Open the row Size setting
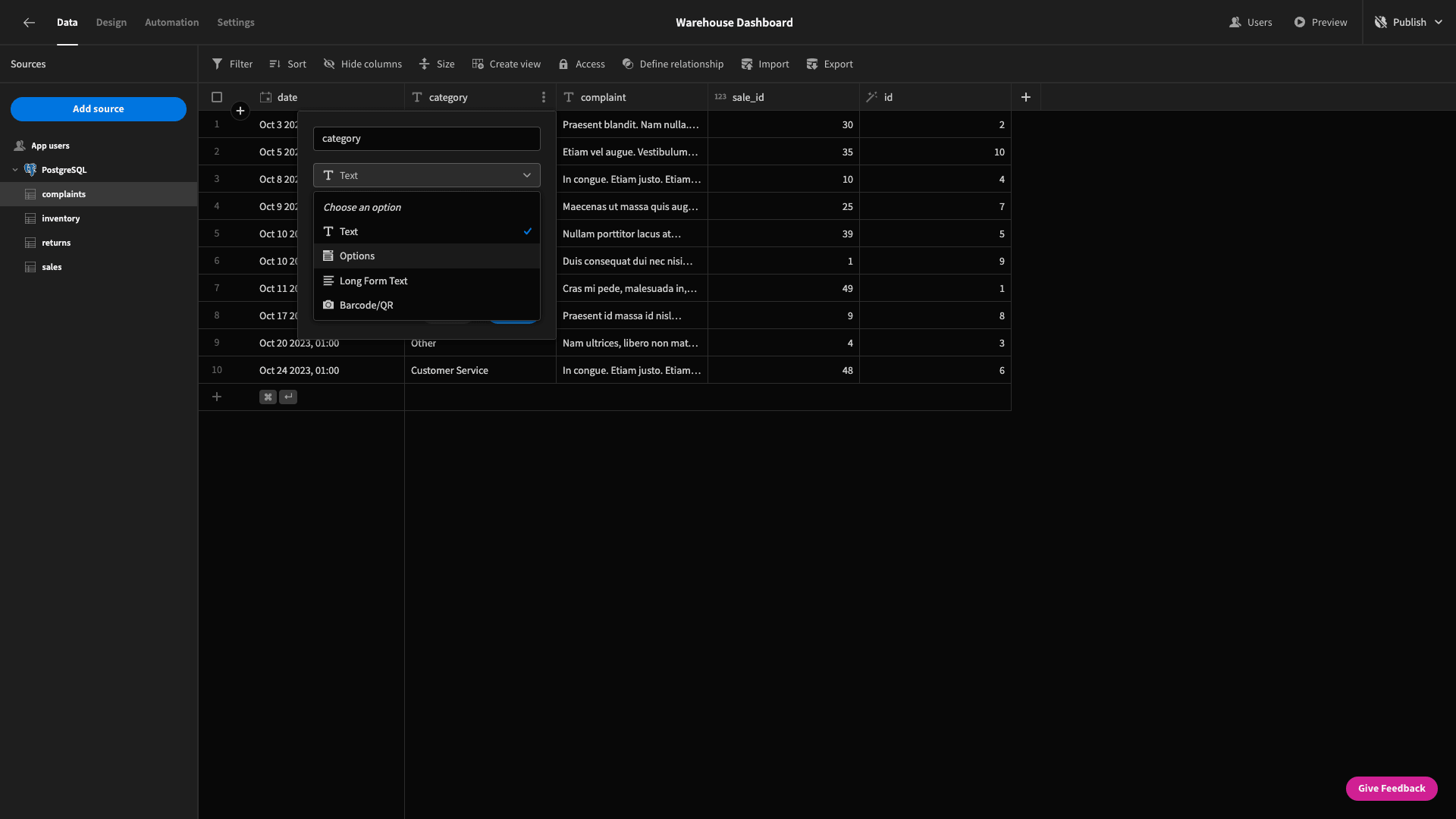Viewport: 1456px width, 819px height. pyautogui.click(x=437, y=64)
